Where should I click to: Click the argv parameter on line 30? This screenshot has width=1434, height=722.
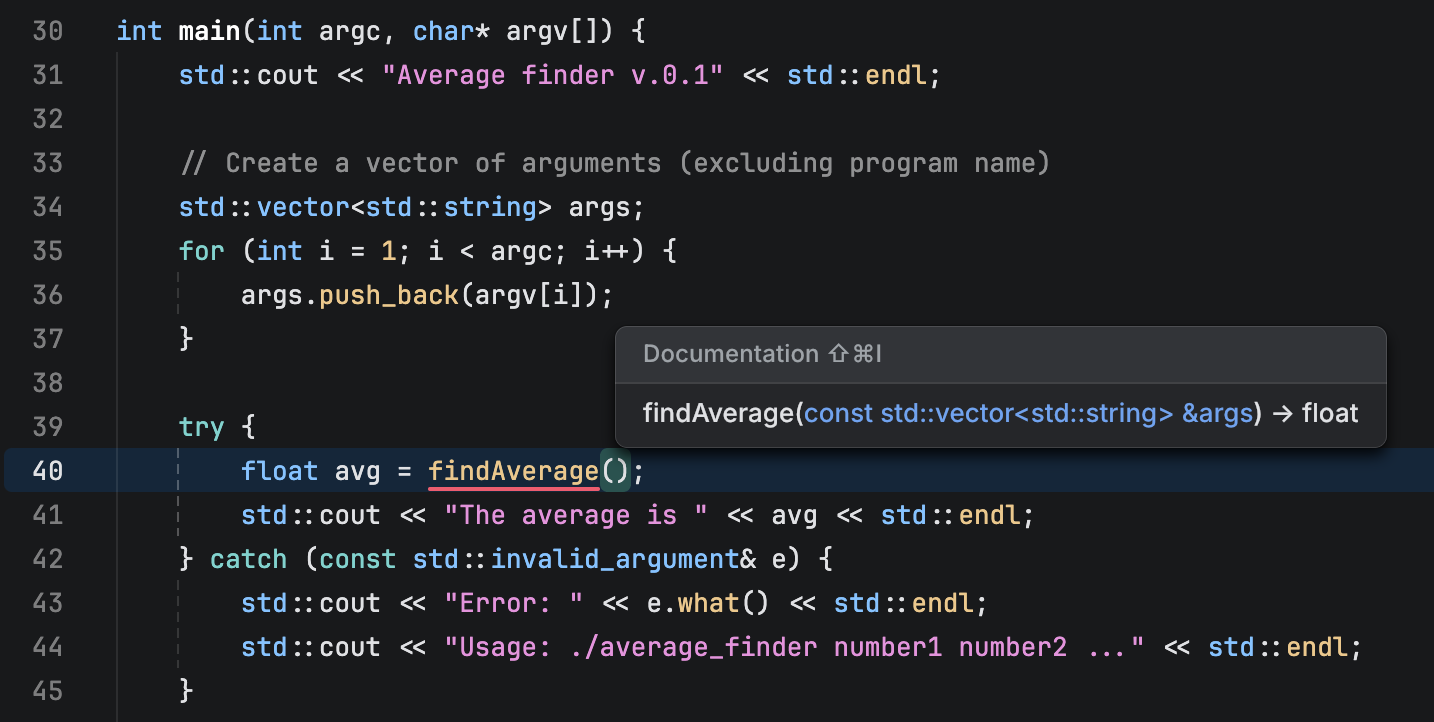(541, 31)
